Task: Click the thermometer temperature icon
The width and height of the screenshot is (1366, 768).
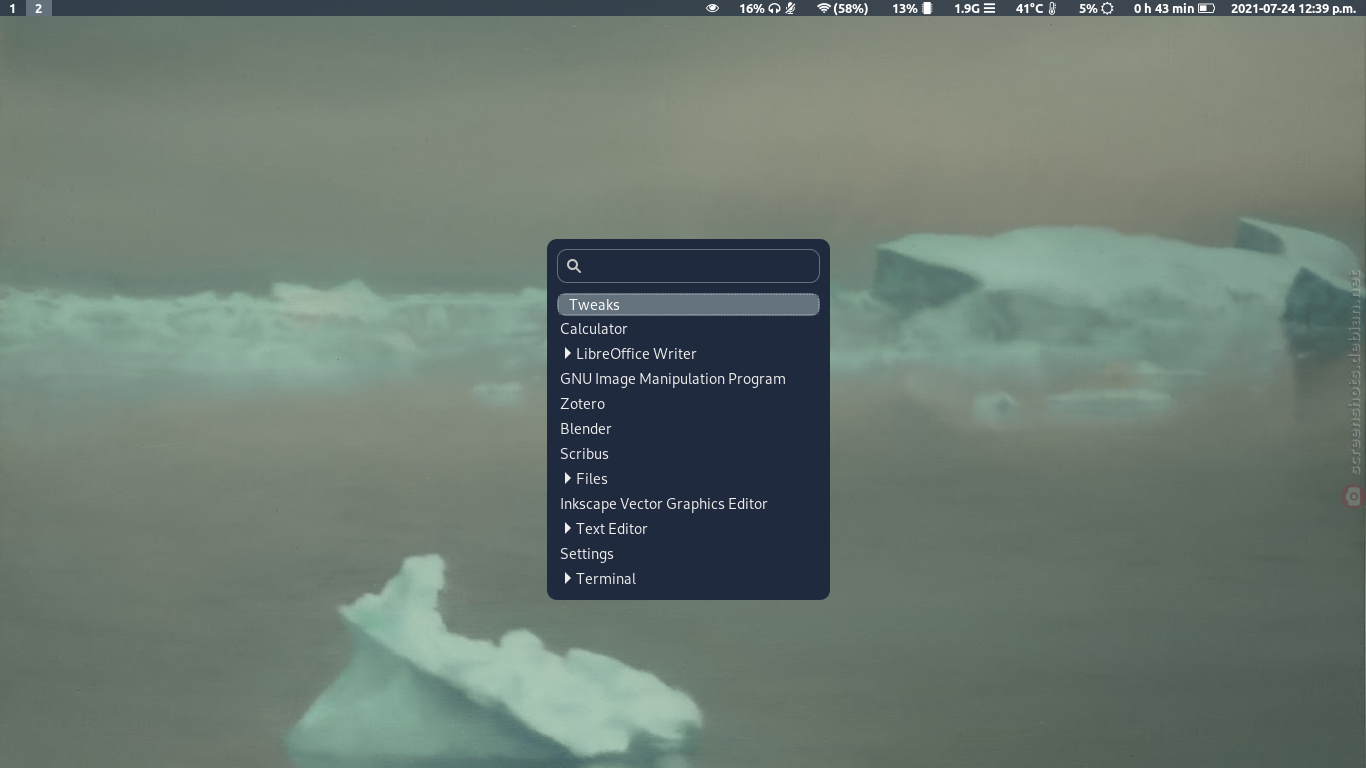Action: 1052,8
